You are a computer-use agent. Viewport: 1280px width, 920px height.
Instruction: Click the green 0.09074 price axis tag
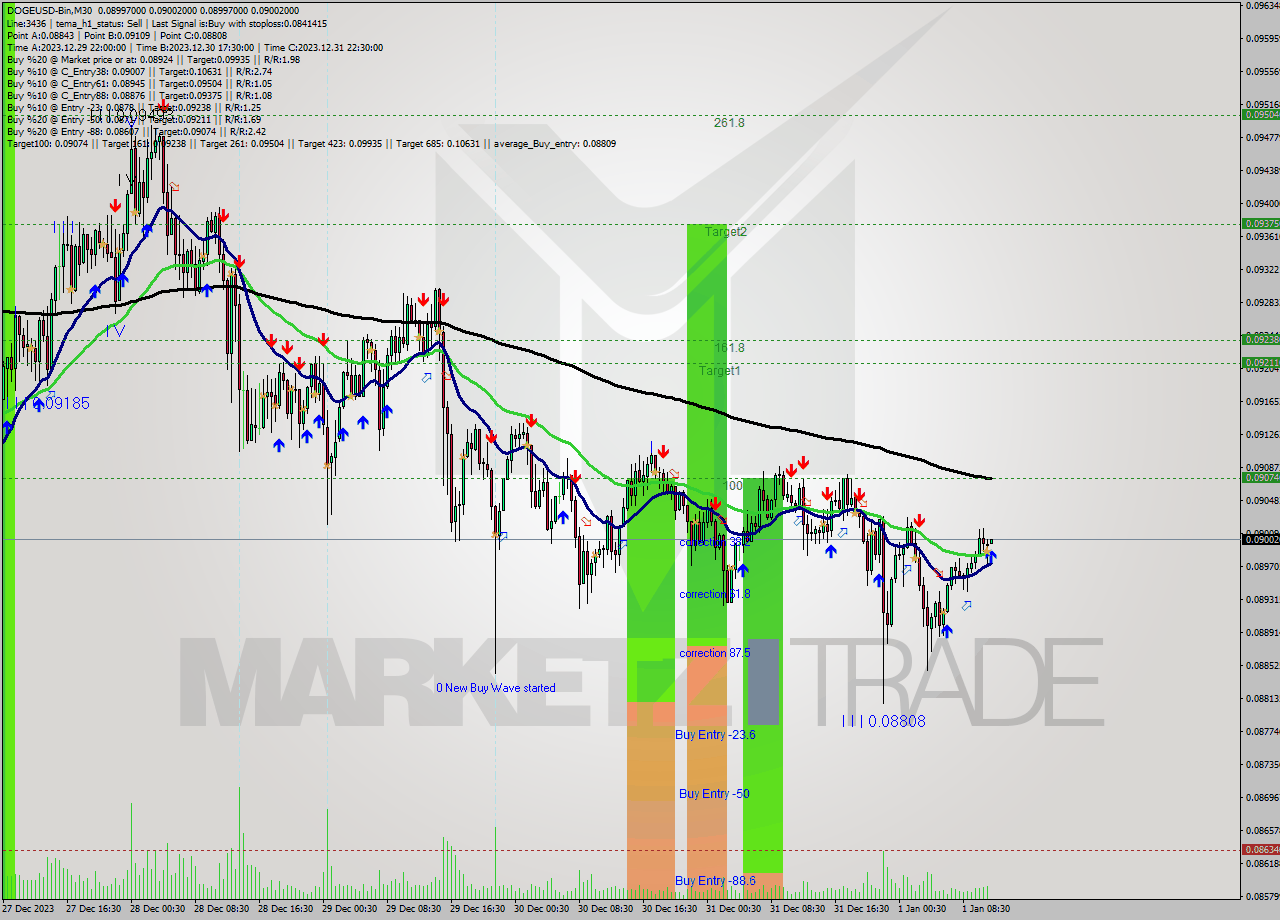(1260, 478)
